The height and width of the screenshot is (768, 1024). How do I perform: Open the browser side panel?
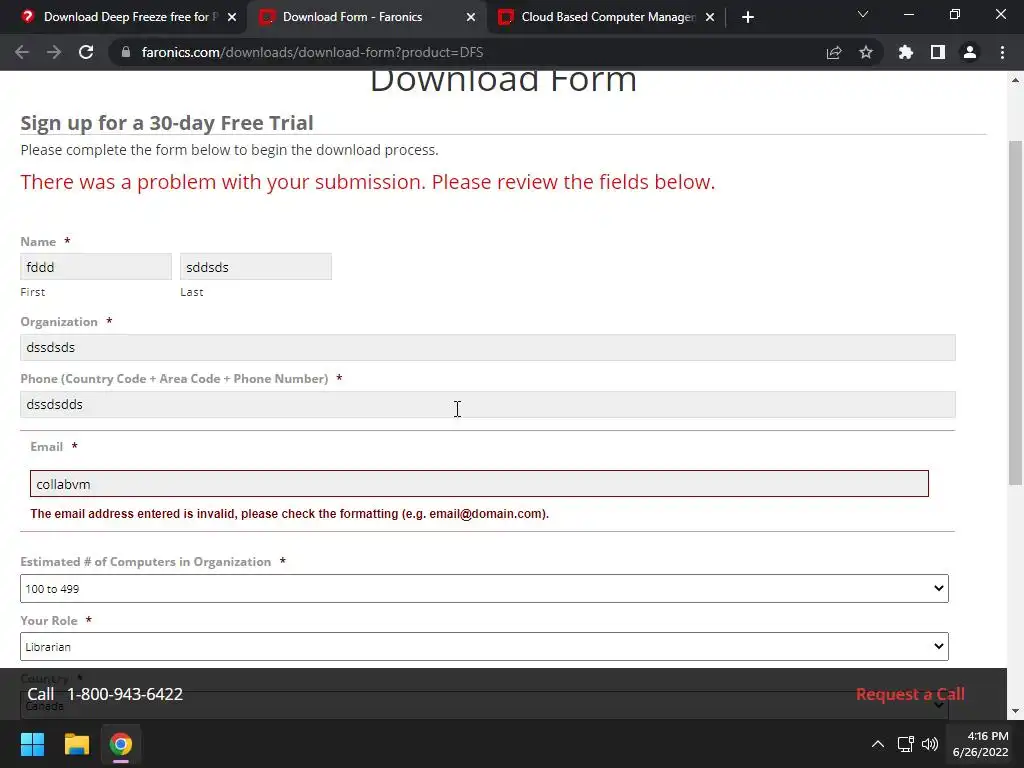pos(938,52)
